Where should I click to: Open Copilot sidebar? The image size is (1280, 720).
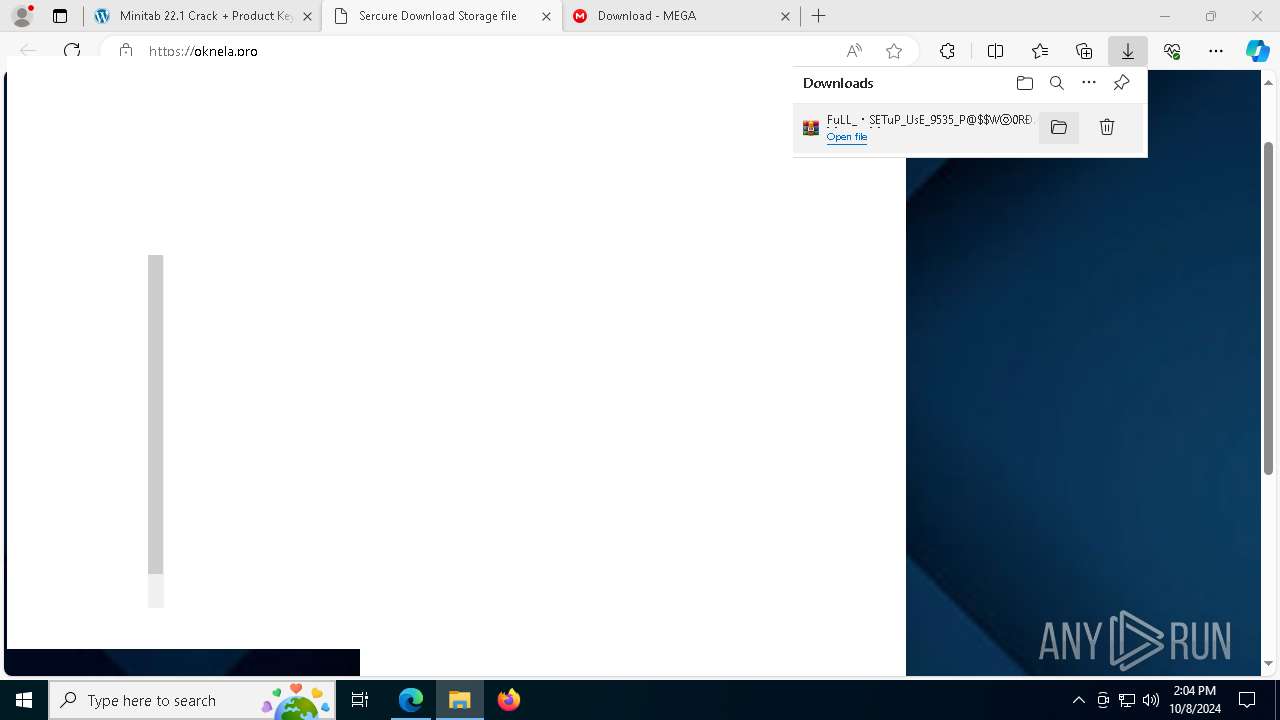[1257, 51]
